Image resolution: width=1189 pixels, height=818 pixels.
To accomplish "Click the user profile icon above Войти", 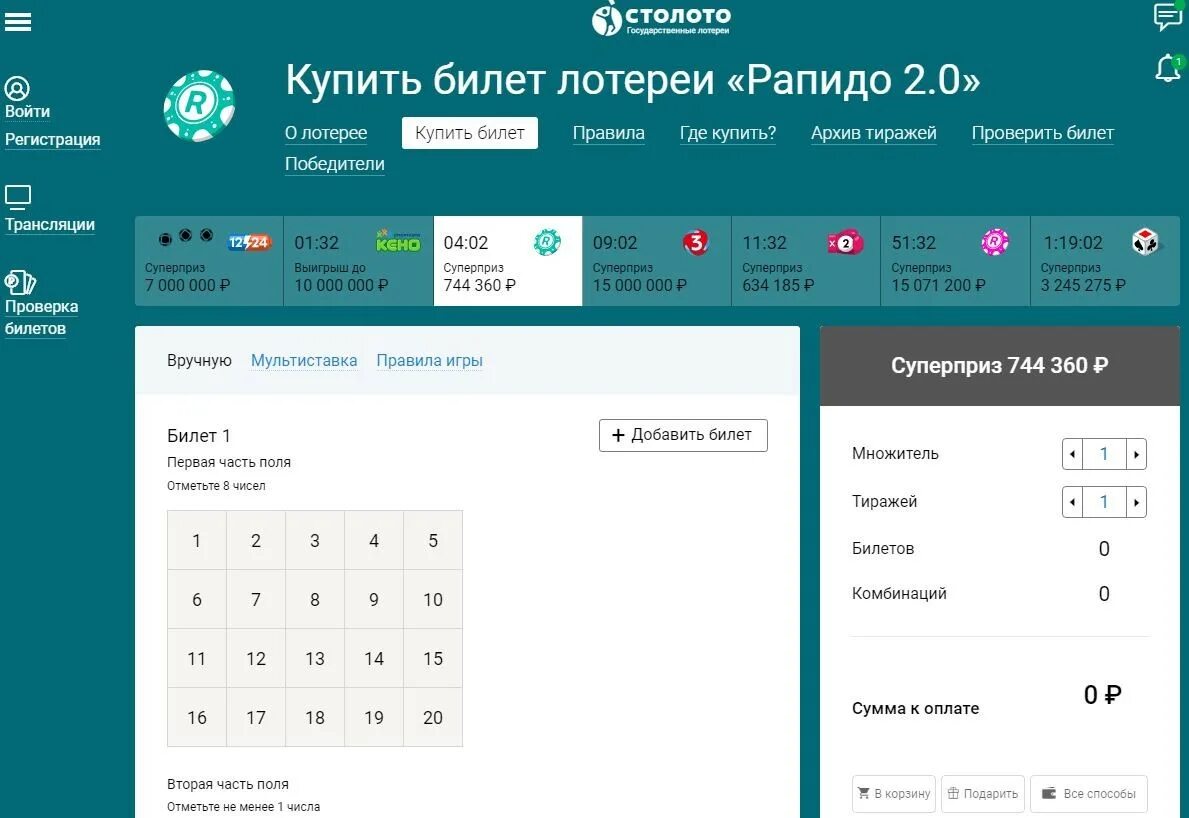I will (17, 88).
